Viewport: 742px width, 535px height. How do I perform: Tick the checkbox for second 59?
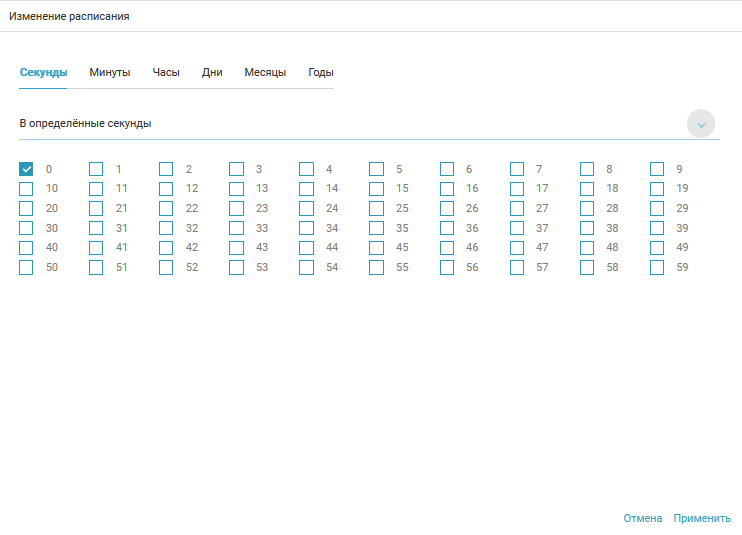(x=657, y=267)
